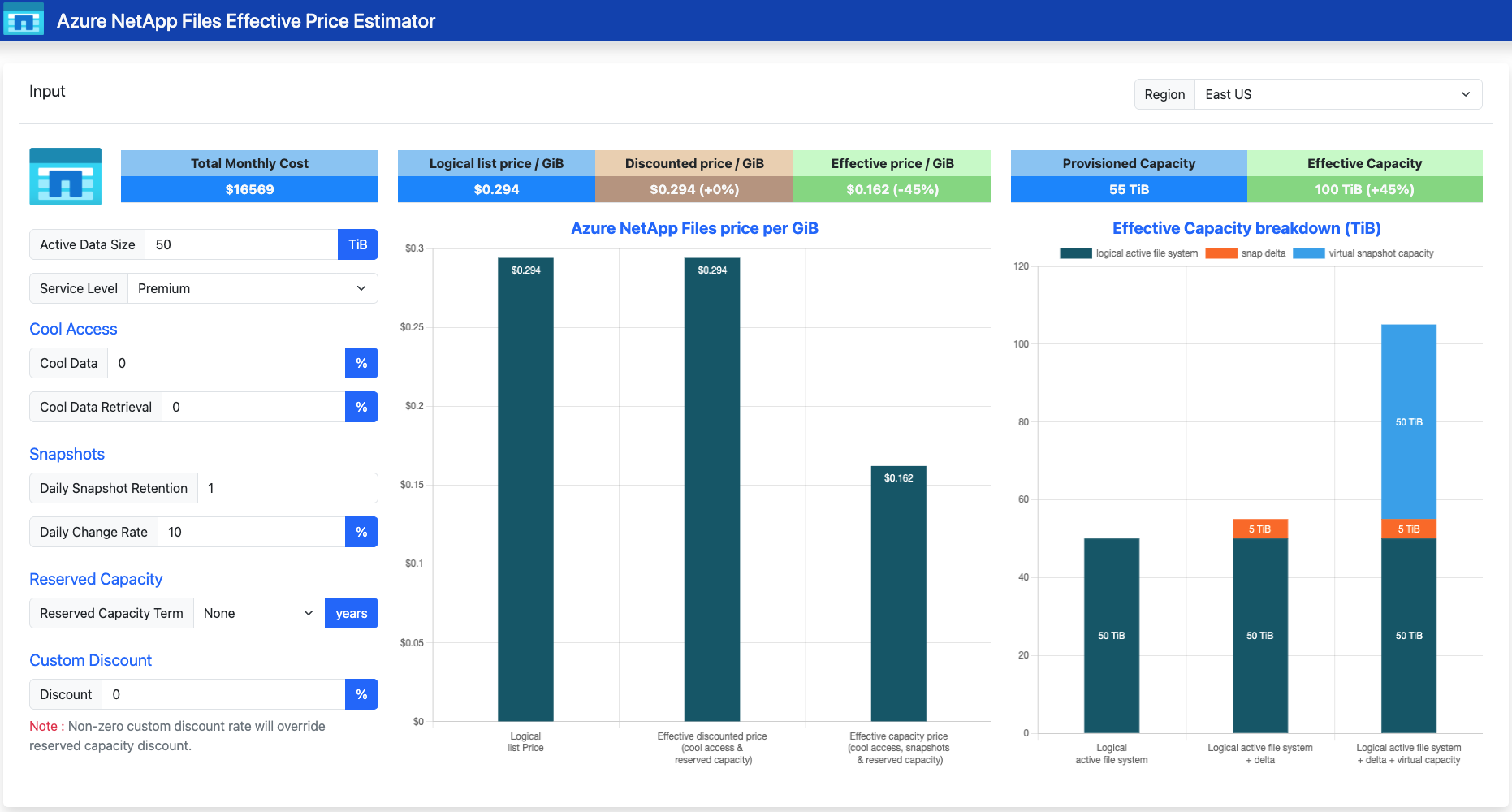Click the TiB unit button for Active Data Size
1512x812 pixels.
pos(358,244)
